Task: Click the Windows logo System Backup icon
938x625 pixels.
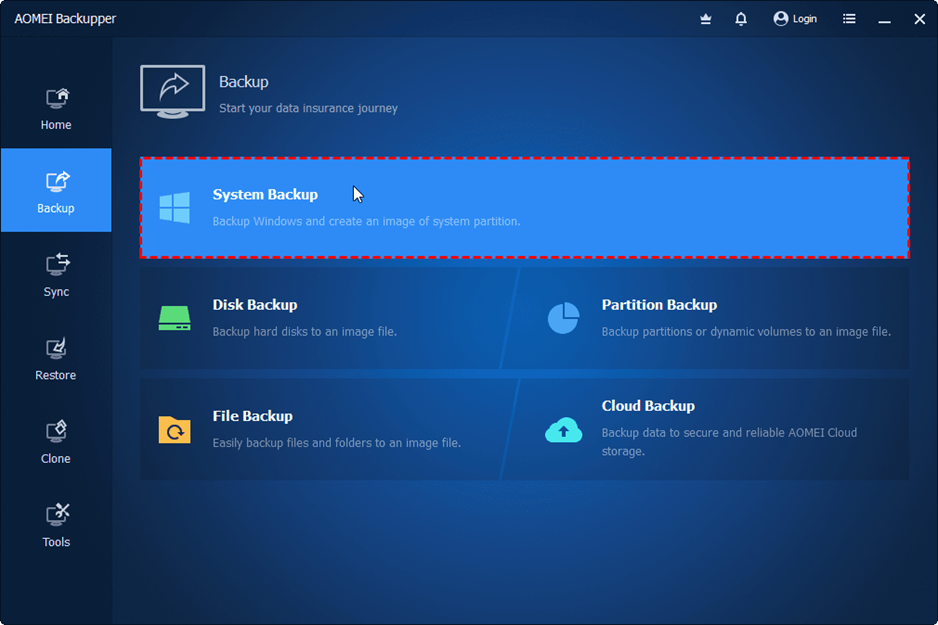Action: 175,208
